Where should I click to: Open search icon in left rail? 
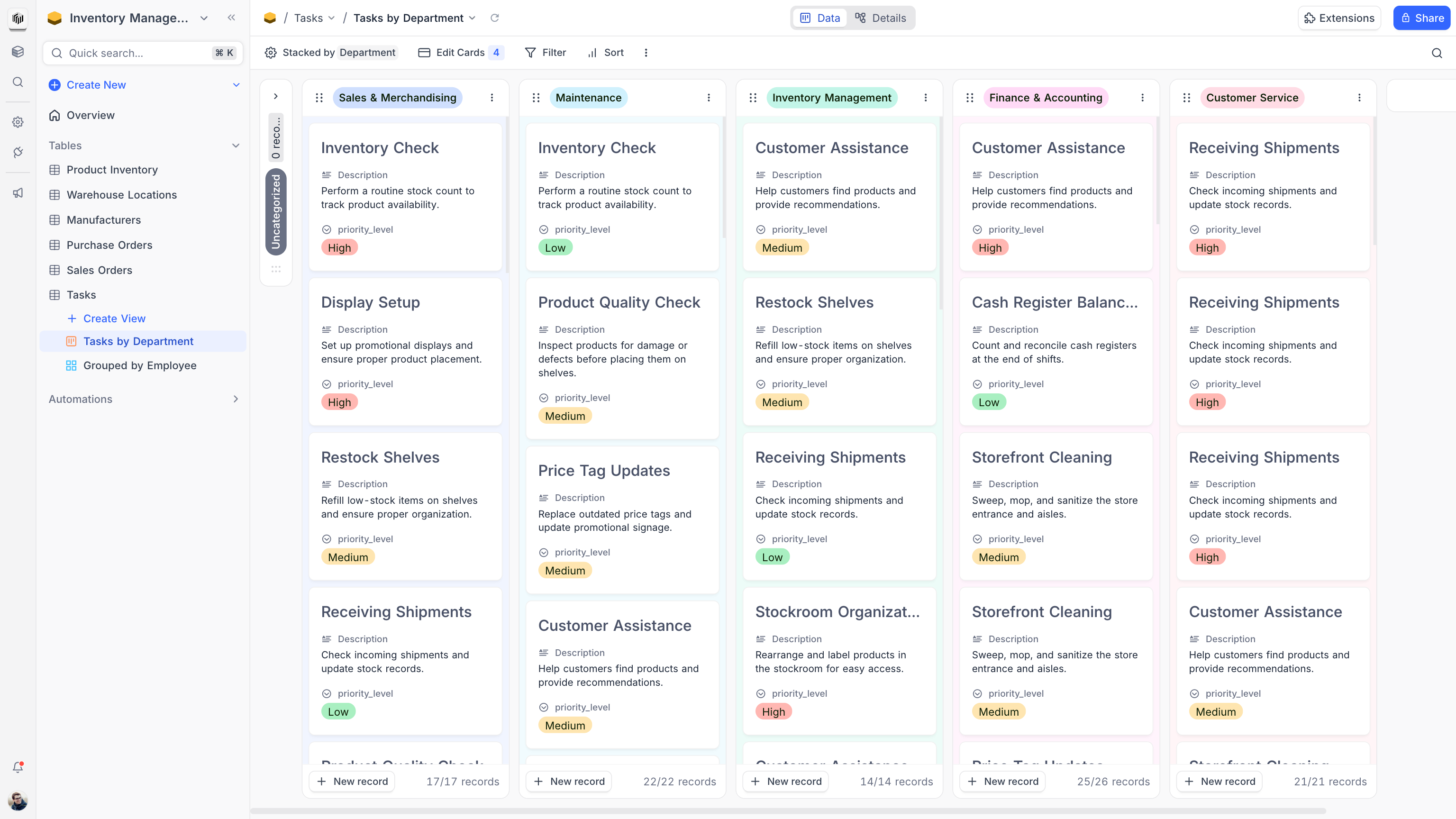[18, 82]
